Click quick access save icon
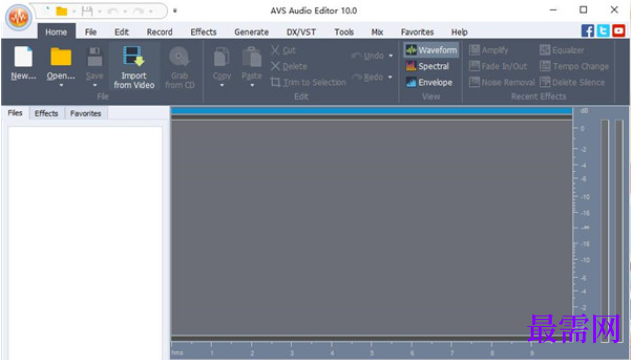639x360 pixels. tap(87, 11)
